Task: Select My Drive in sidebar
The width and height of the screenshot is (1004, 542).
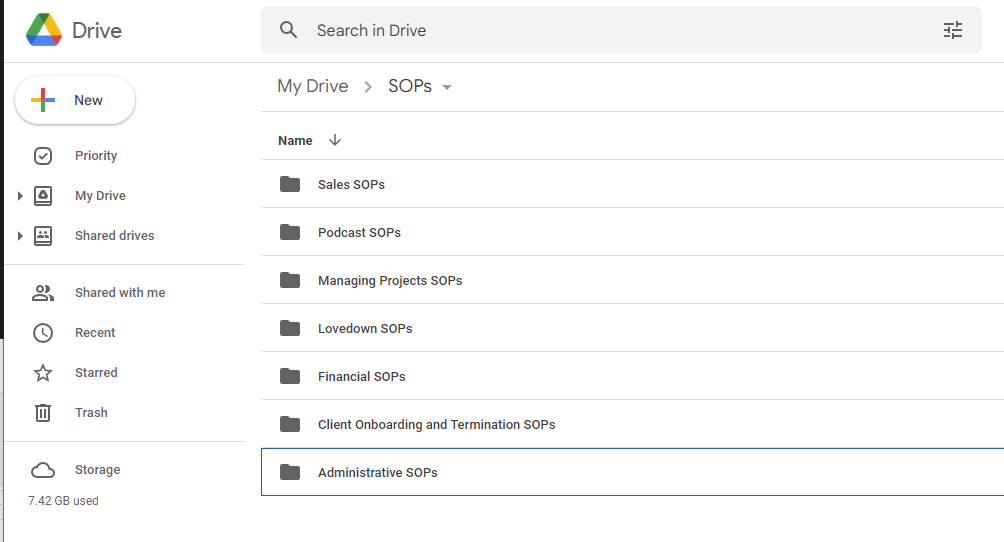Action: click(100, 196)
